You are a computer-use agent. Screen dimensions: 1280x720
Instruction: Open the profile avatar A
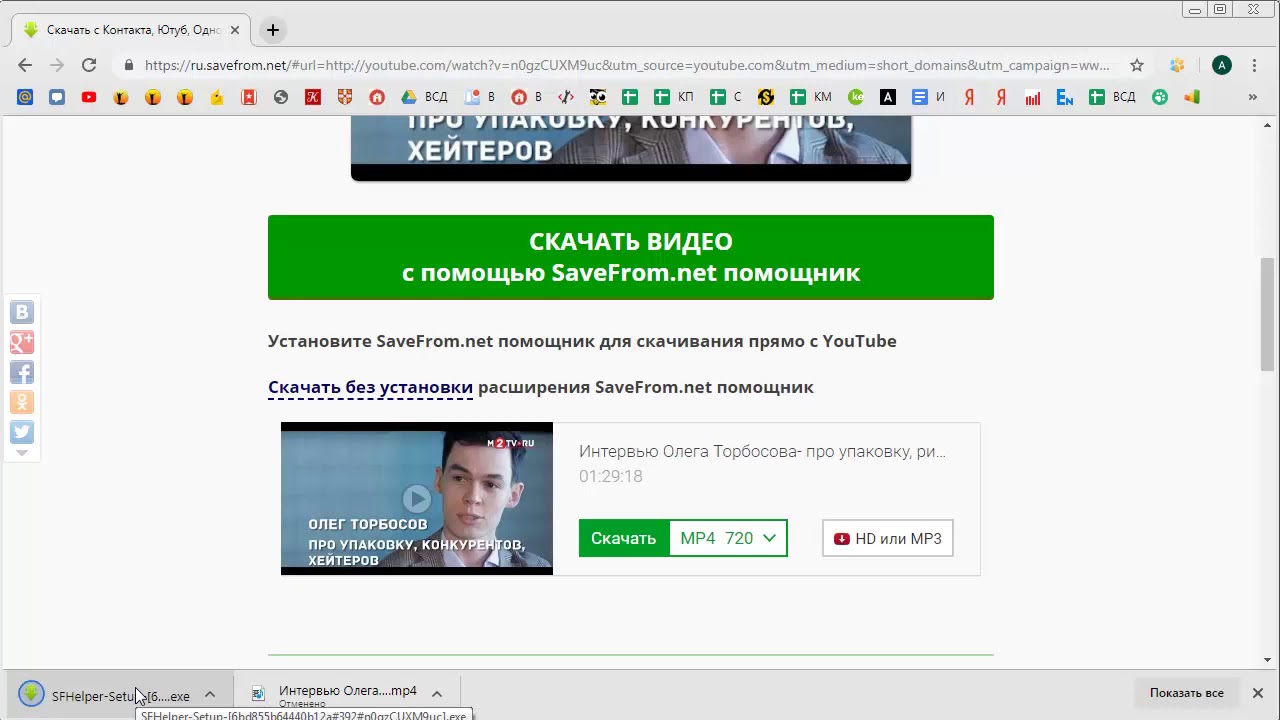pos(1221,65)
